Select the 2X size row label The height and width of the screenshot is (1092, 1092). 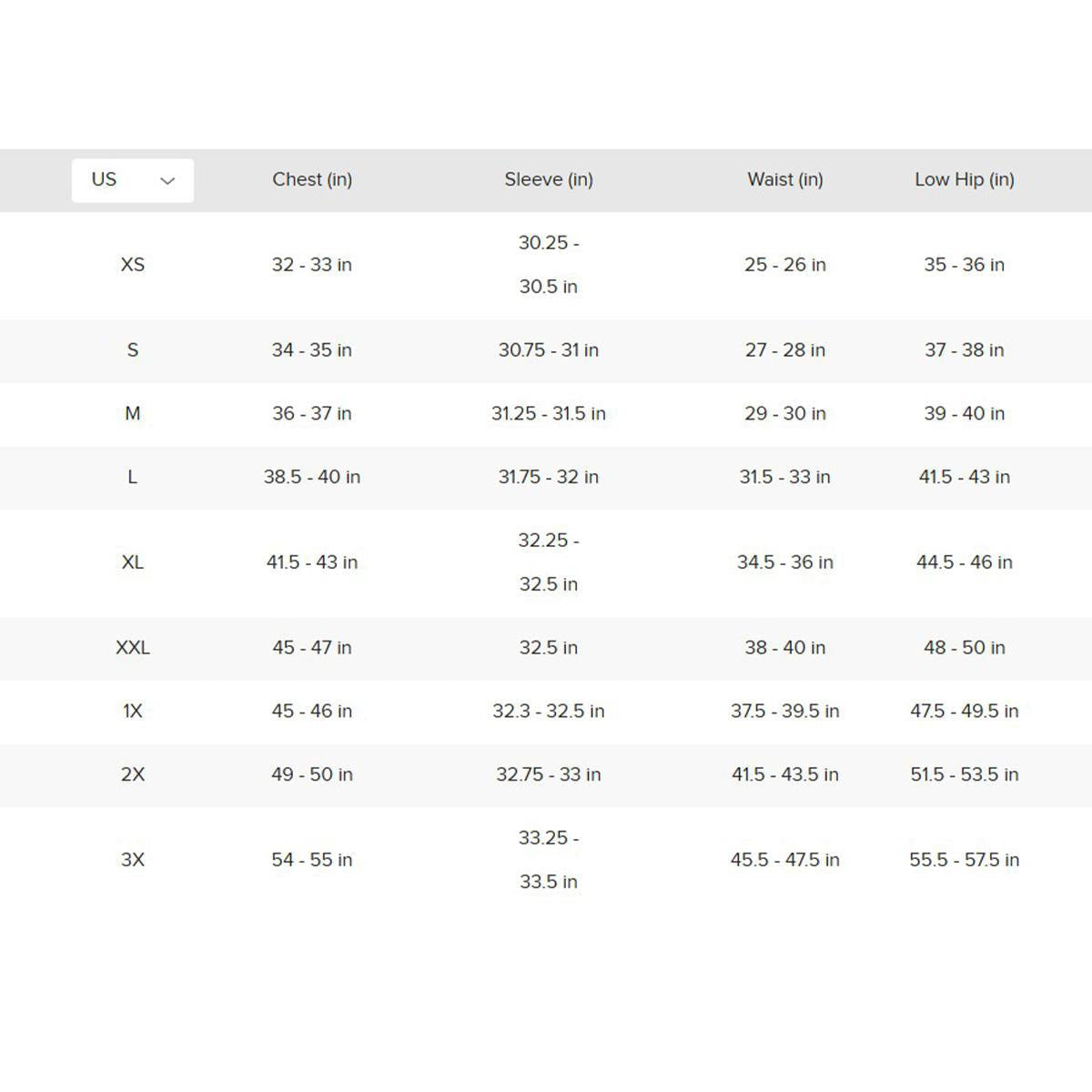tap(133, 775)
